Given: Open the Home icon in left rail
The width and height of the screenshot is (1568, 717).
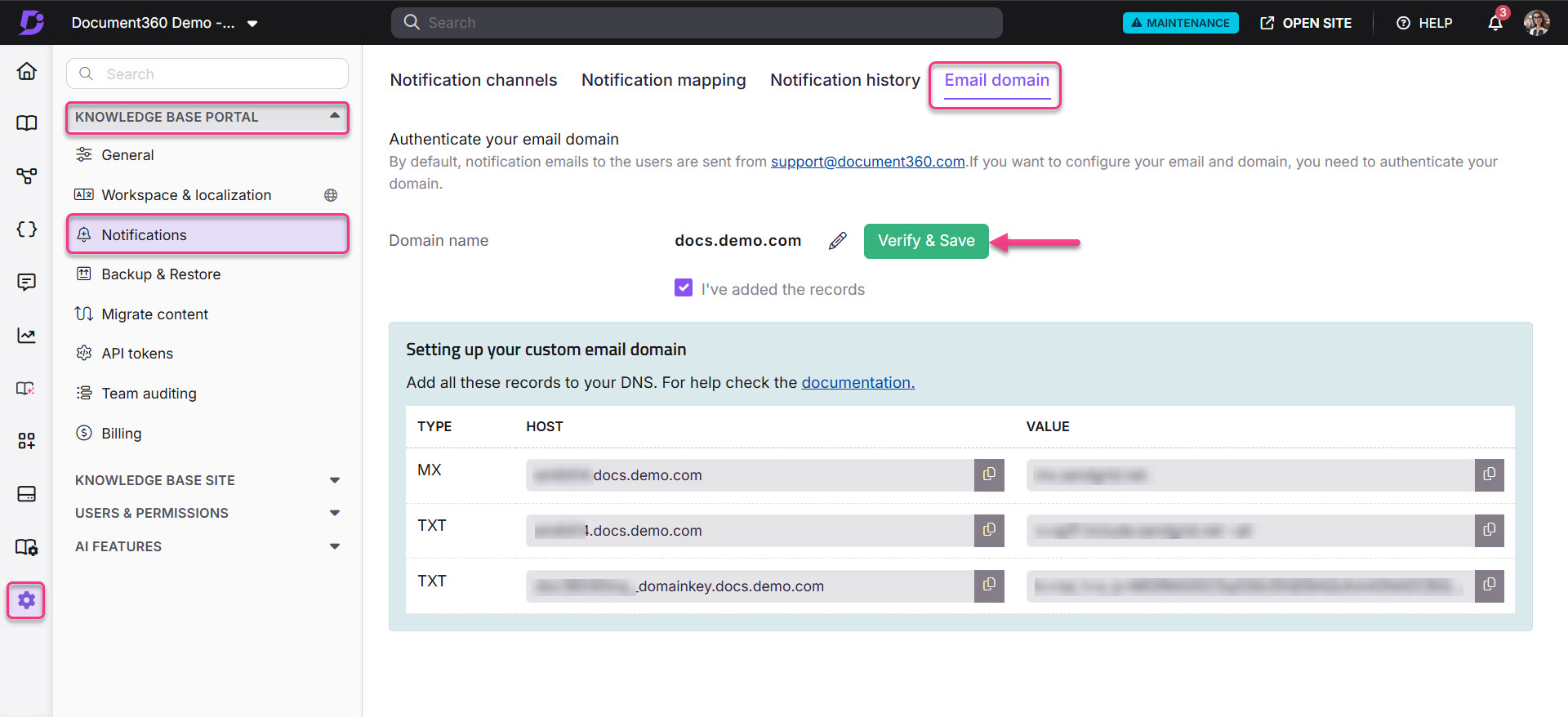Looking at the screenshot, I should (x=26, y=71).
